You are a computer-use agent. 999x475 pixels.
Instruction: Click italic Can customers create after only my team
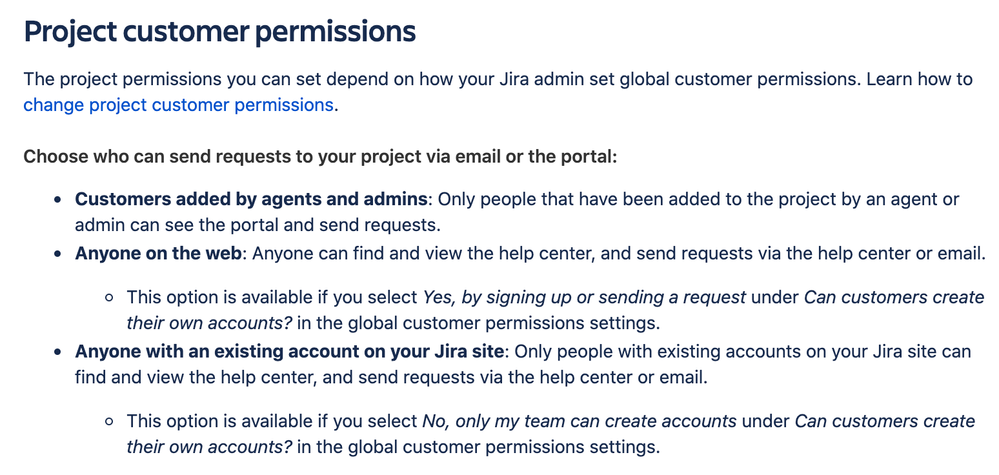pyautogui.click(x=886, y=421)
